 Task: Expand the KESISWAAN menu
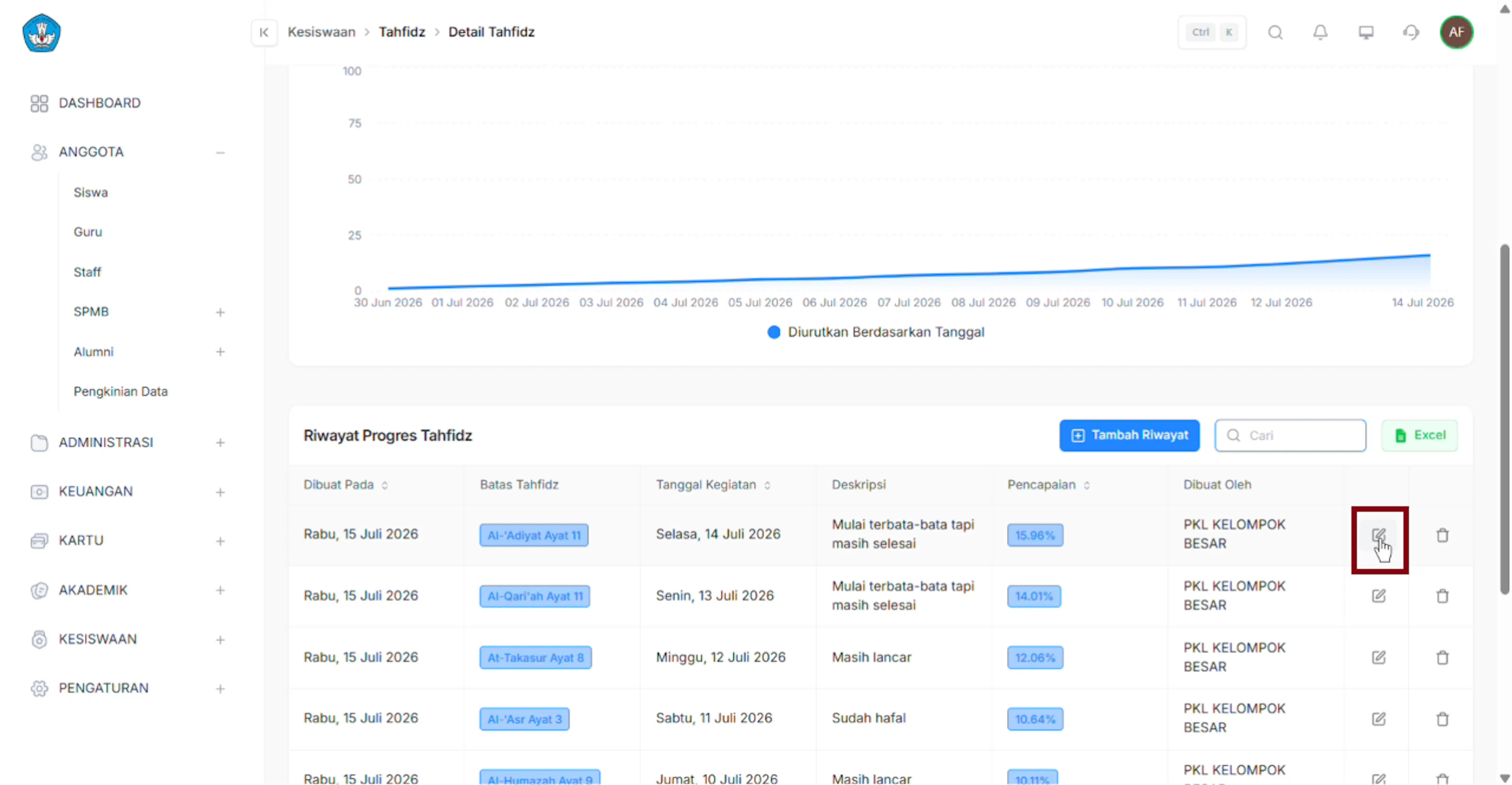pos(220,639)
